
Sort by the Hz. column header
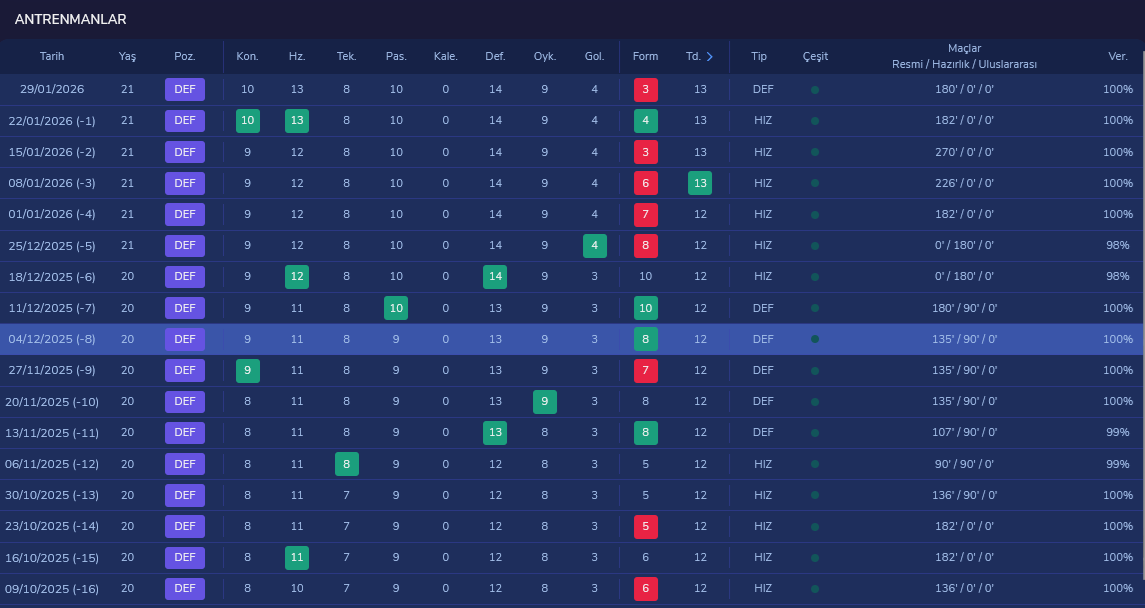[297, 56]
